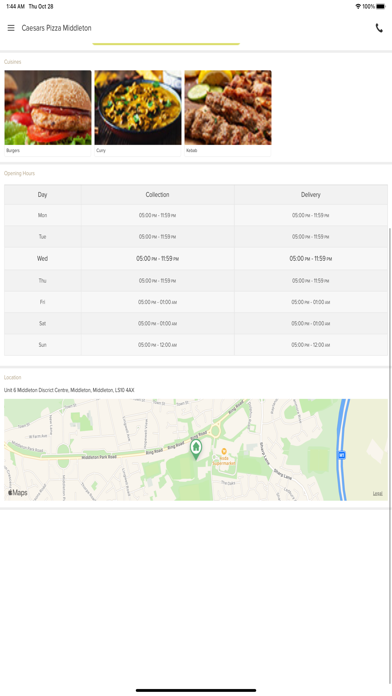
Task: Tap the phone call icon
Action: 379,28
